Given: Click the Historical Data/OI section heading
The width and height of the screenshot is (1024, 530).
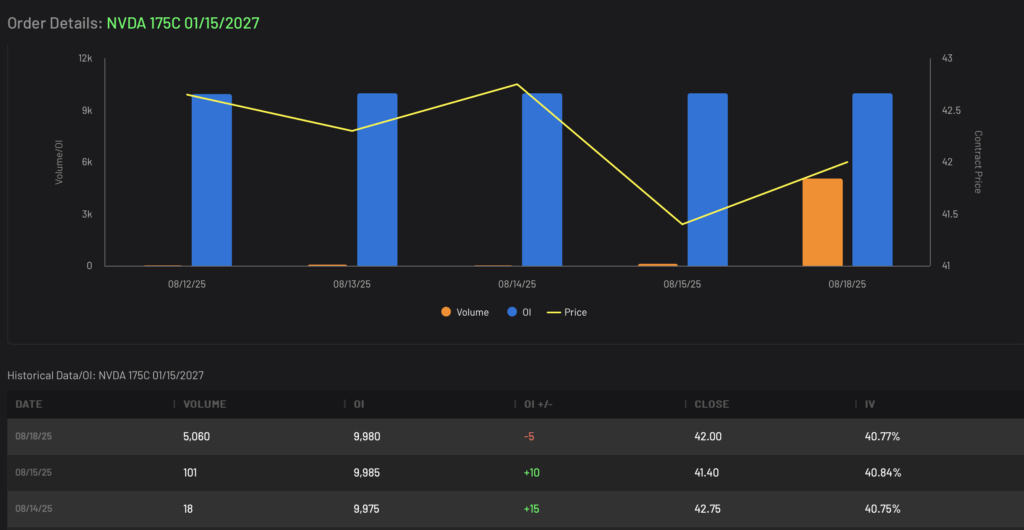Looking at the screenshot, I should click(x=105, y=375).
